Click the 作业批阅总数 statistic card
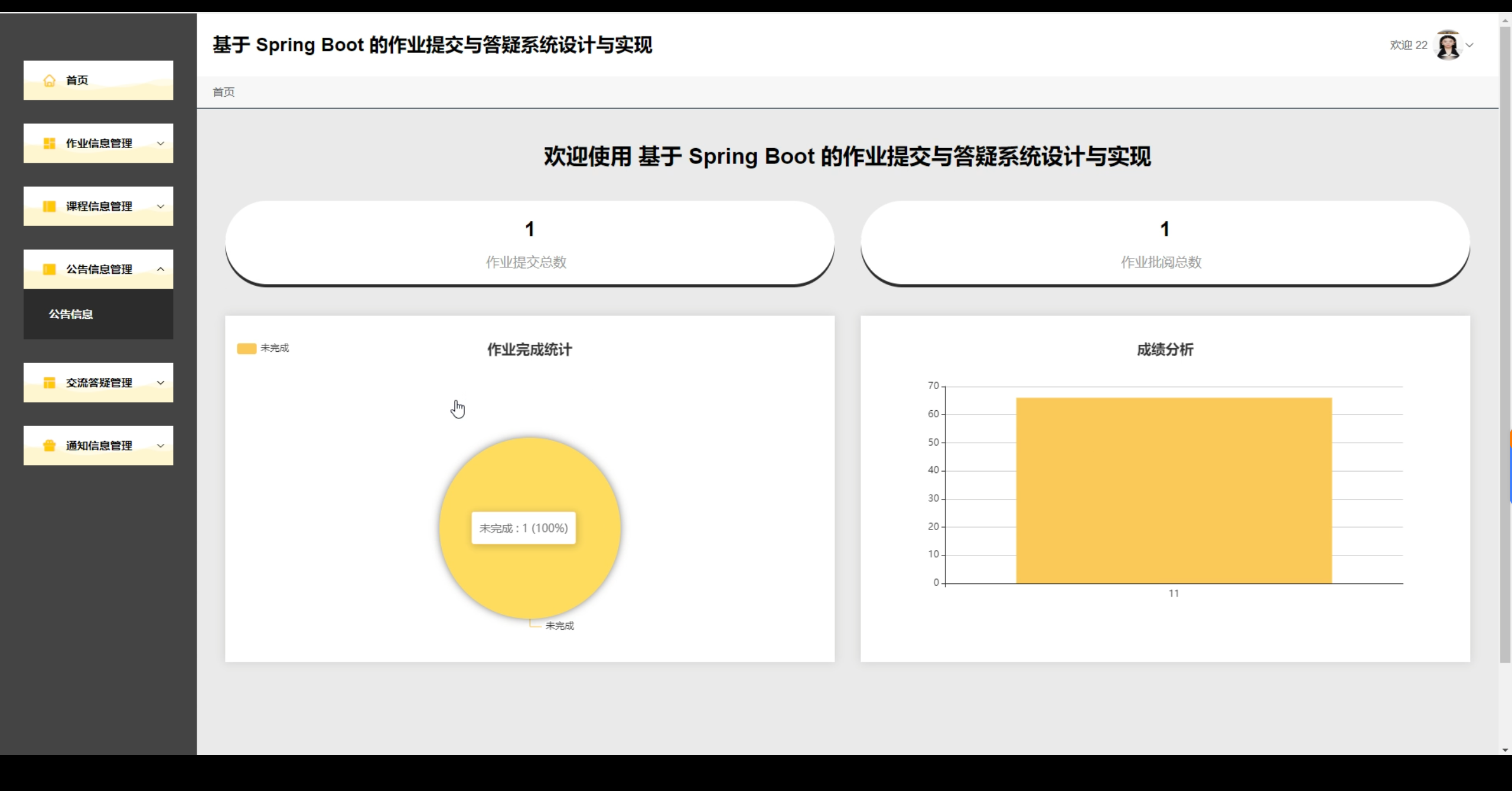Viewport: 1512px width, 791px height. [1165, 243]
